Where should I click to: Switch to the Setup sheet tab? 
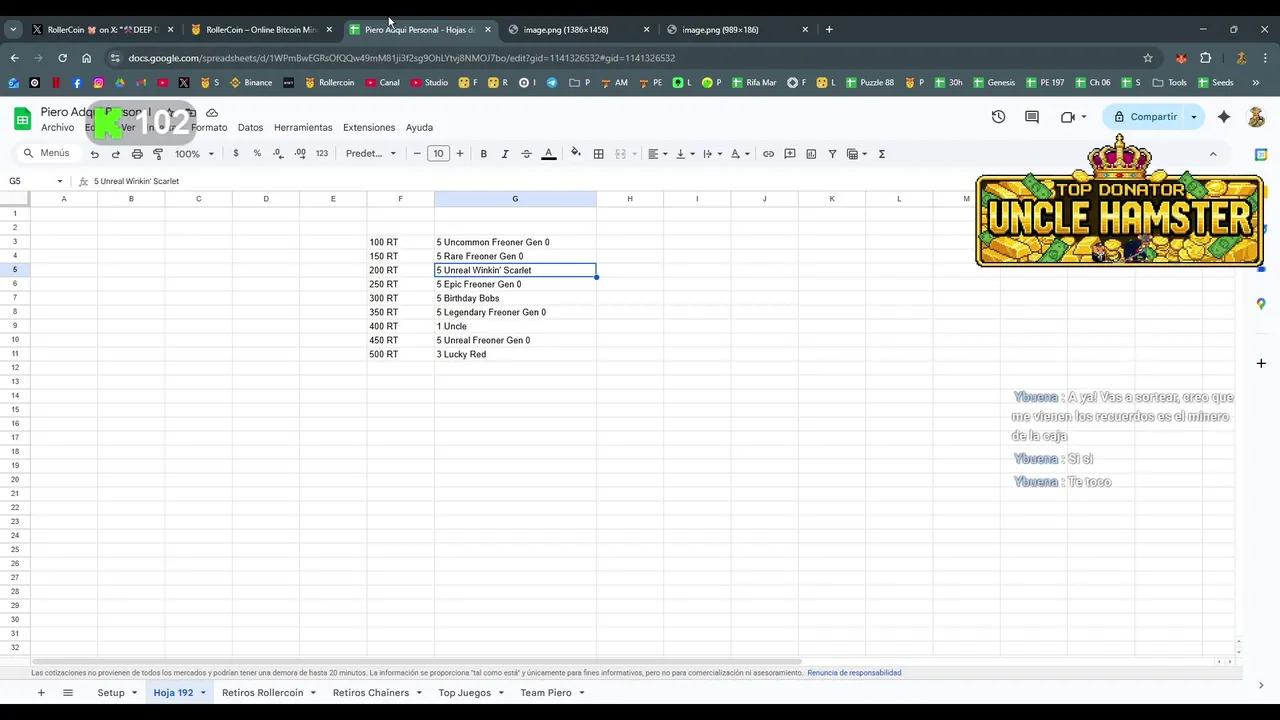[x=111, y=693]
